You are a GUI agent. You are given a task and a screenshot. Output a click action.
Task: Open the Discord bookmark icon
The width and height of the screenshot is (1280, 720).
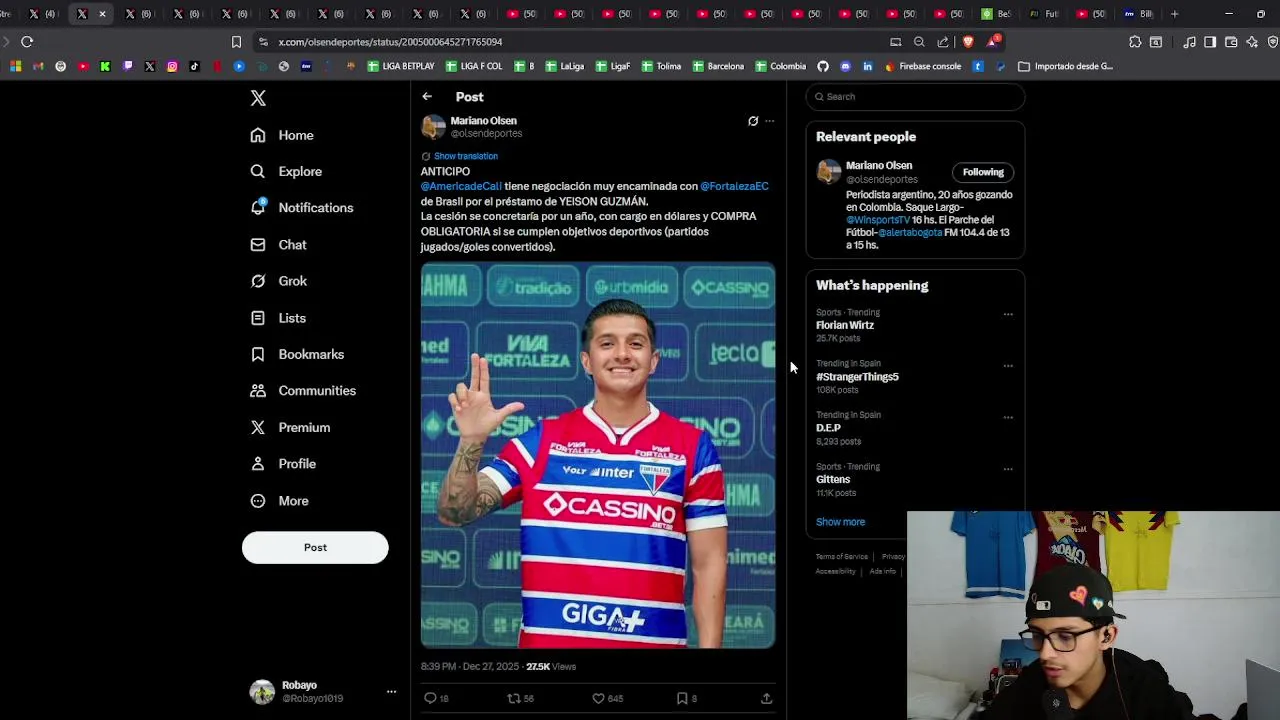coord(845,66)
